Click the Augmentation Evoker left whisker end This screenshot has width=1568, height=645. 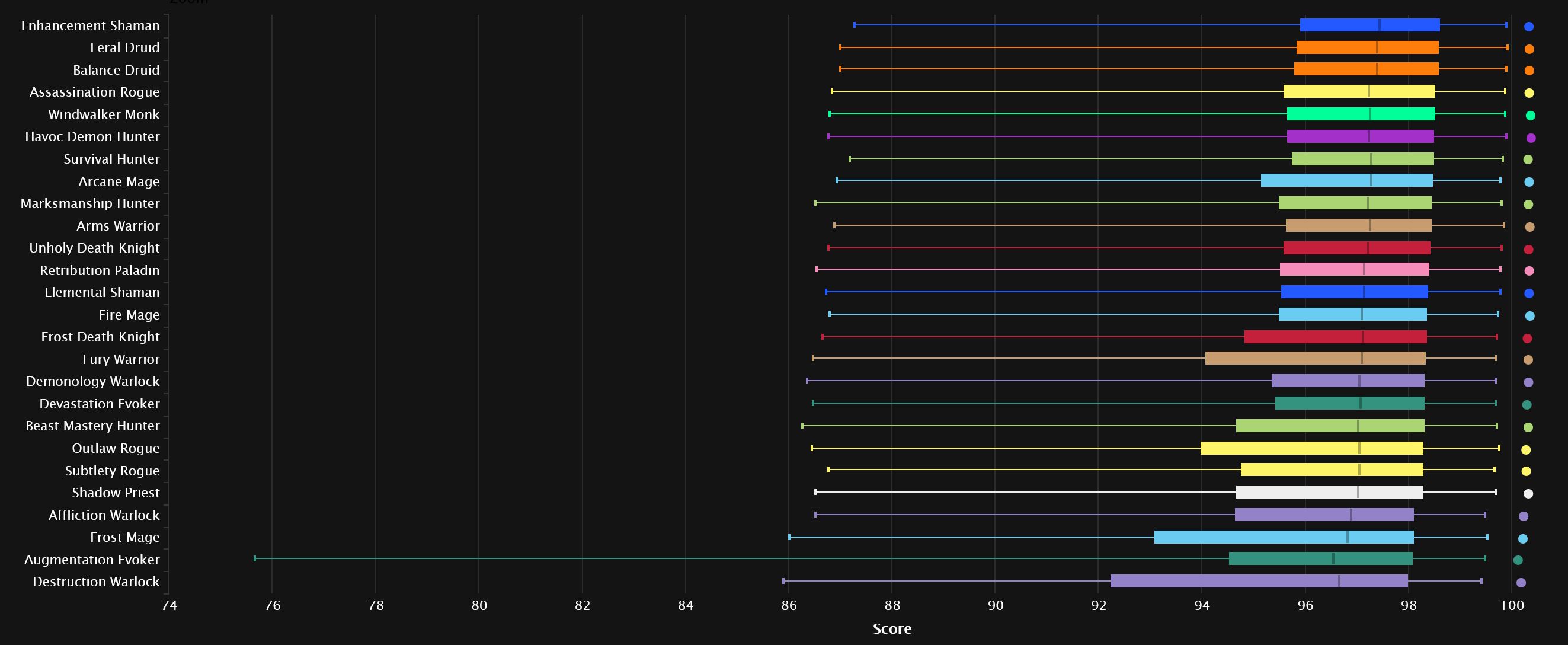click(255, 558)
